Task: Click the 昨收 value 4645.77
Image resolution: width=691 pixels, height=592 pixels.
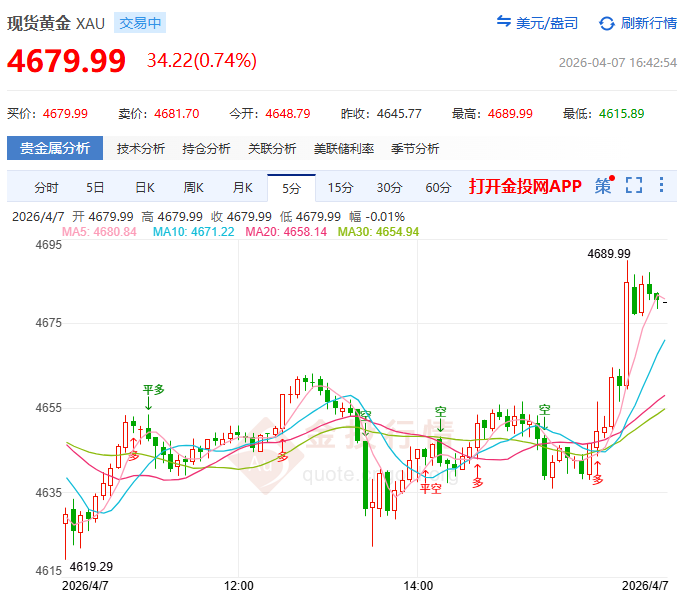Action: click(x=399, y=114)
